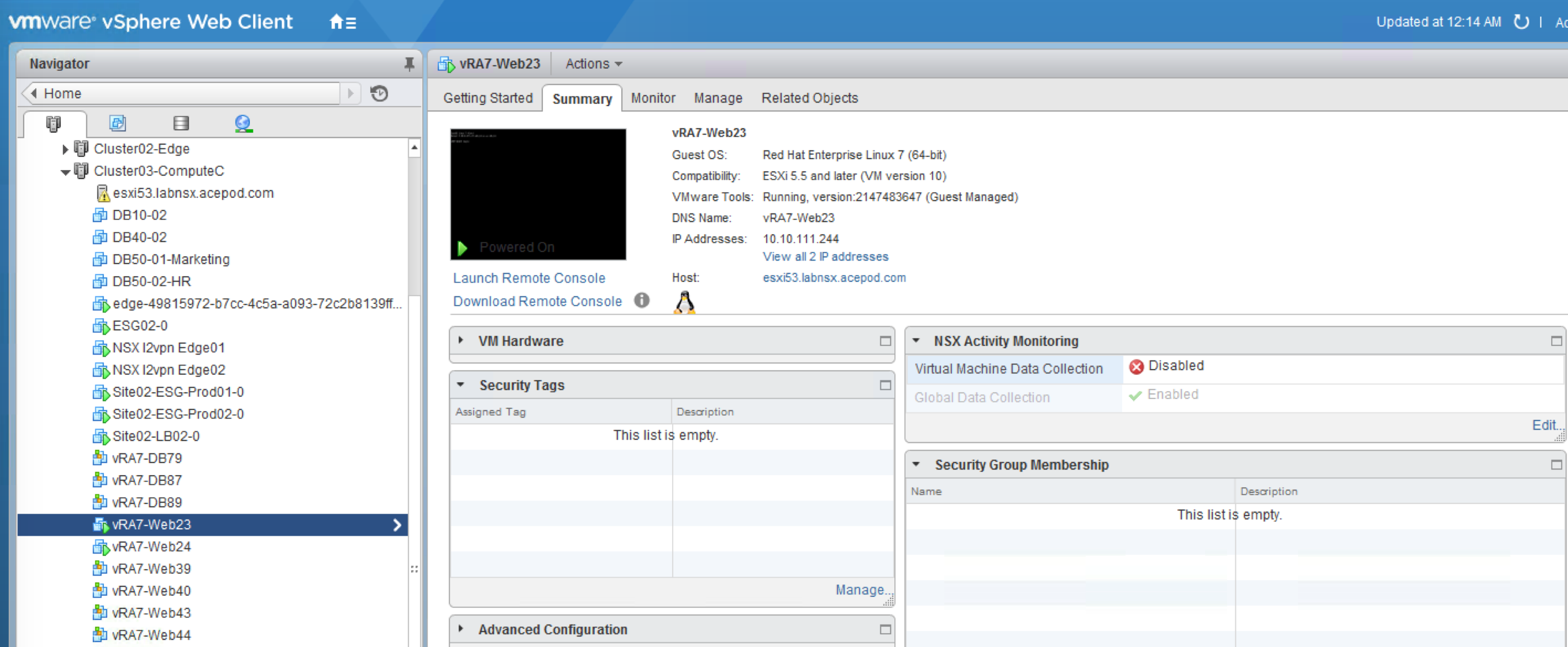1568x647 pixels.
Task: Select vRA7-Web24 in the tree
Action: click(152, 547)
